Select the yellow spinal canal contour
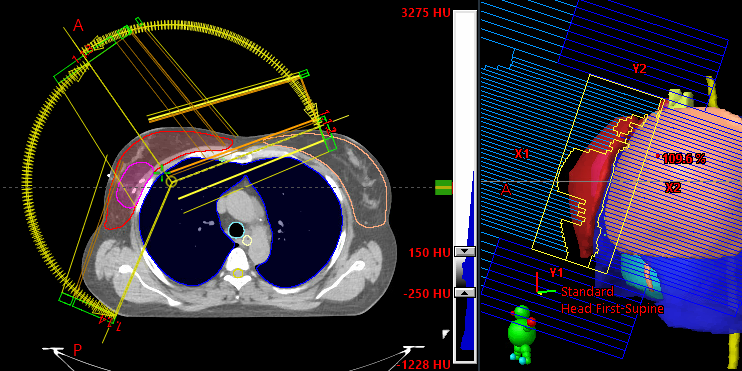Image resolution: width=742 pixels, height=371 pixels. click(x=238, y=273)
